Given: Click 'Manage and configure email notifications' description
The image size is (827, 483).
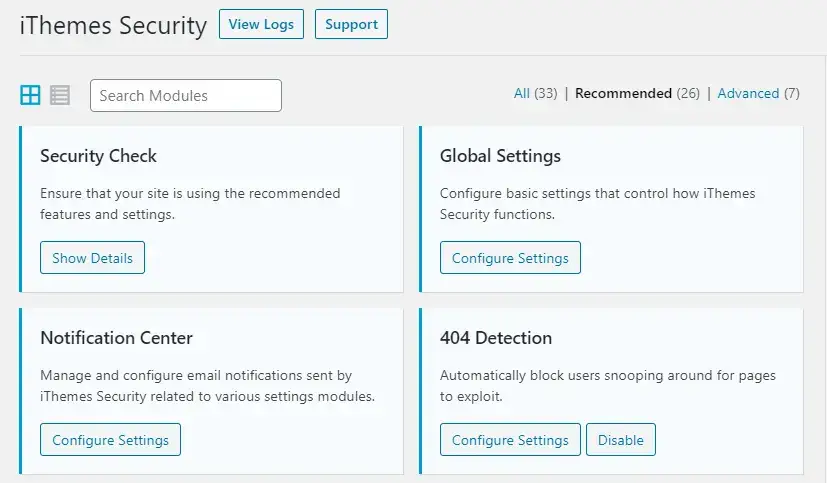Looking at the screenshot, I should (207, 386).
